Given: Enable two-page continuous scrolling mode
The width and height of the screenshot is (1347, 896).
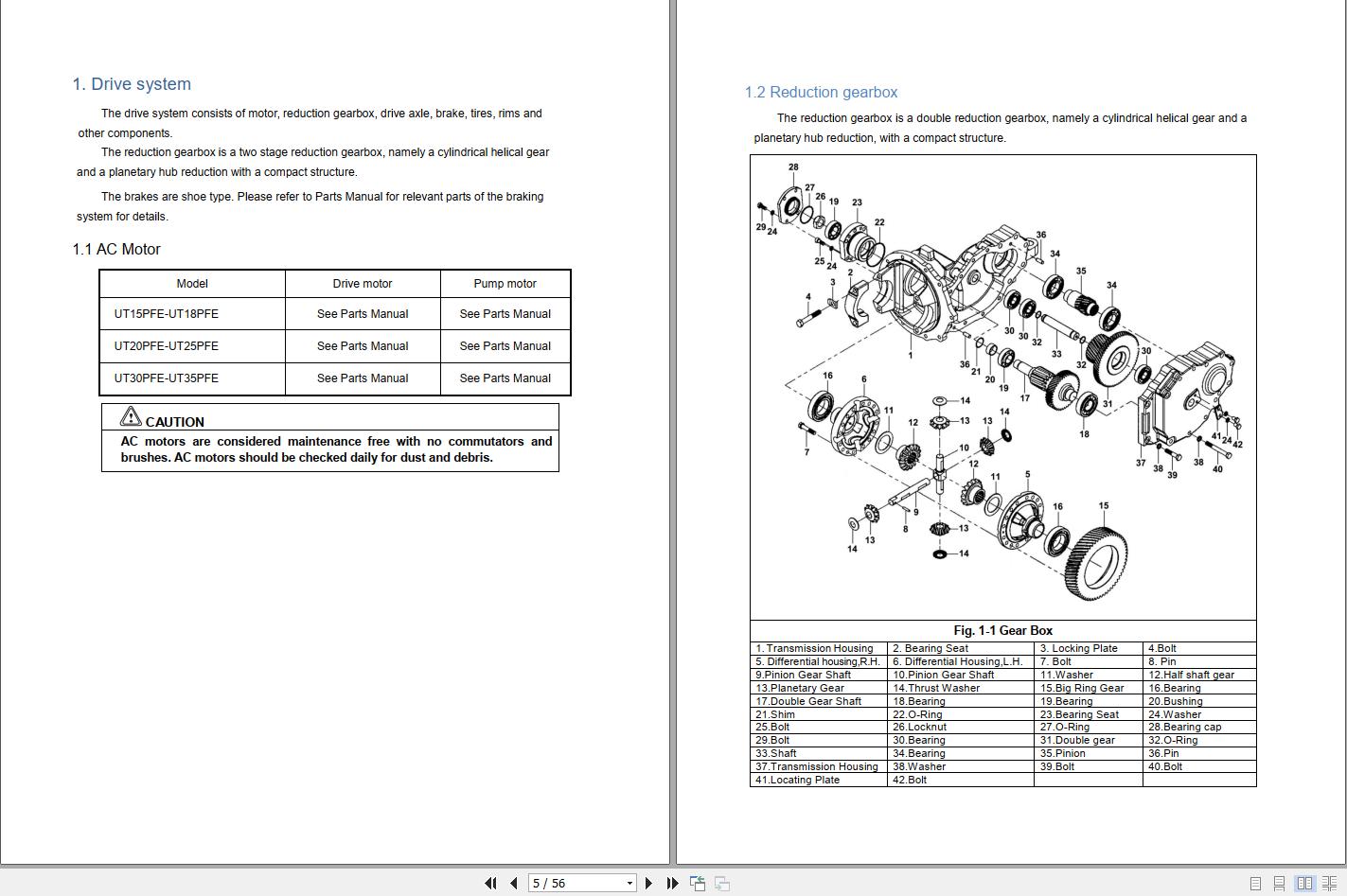Looking at the screenshot, I should tap(1330, 883).
